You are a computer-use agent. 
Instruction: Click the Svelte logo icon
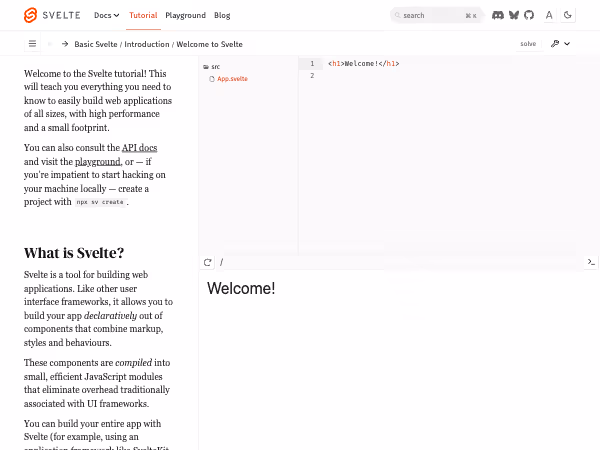point(31,15)
